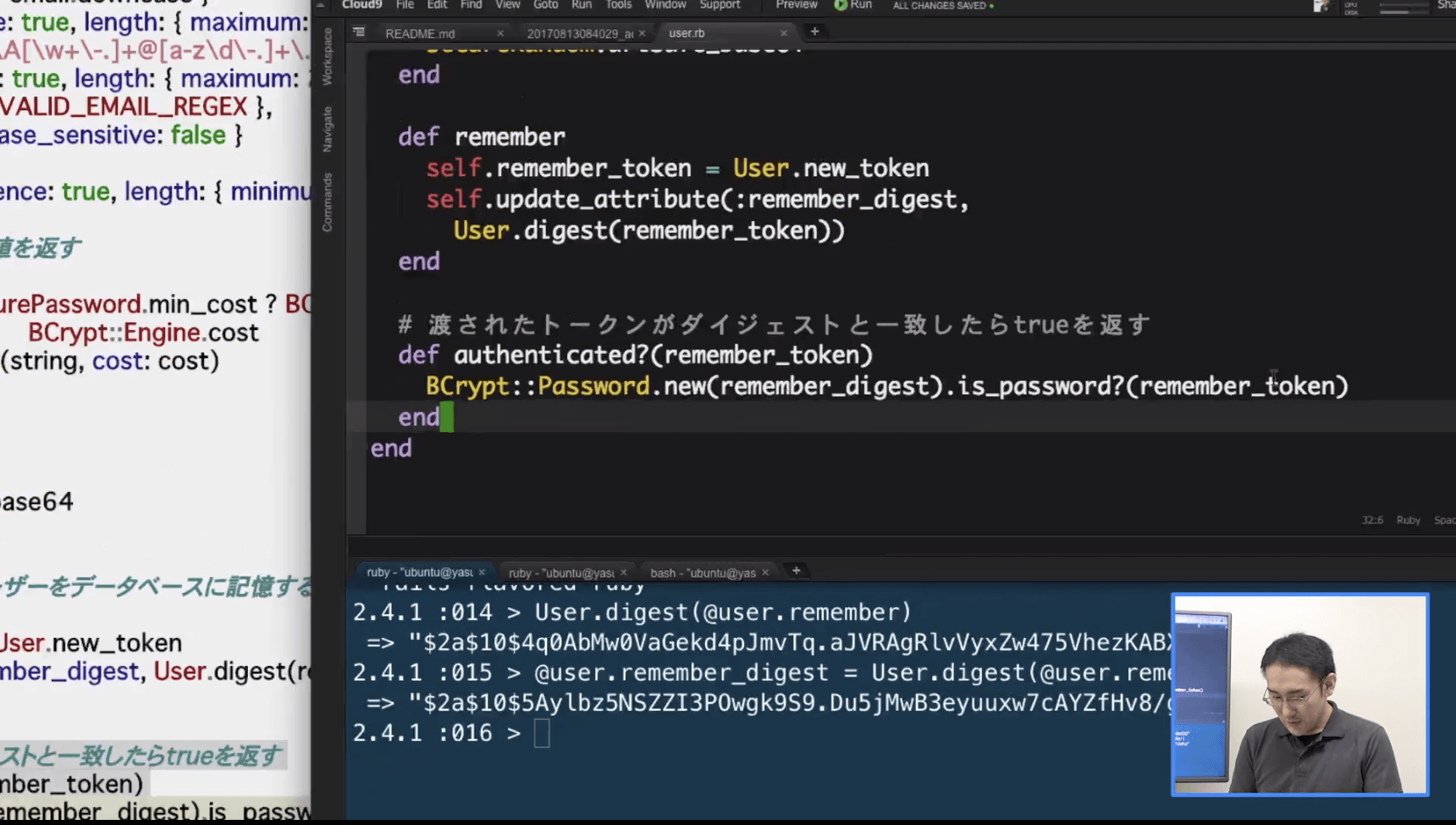Image resolution: width=1456 pixels, height=825 pixels.
Task: Click the Cloud9 logo menu
Action: 361,5
